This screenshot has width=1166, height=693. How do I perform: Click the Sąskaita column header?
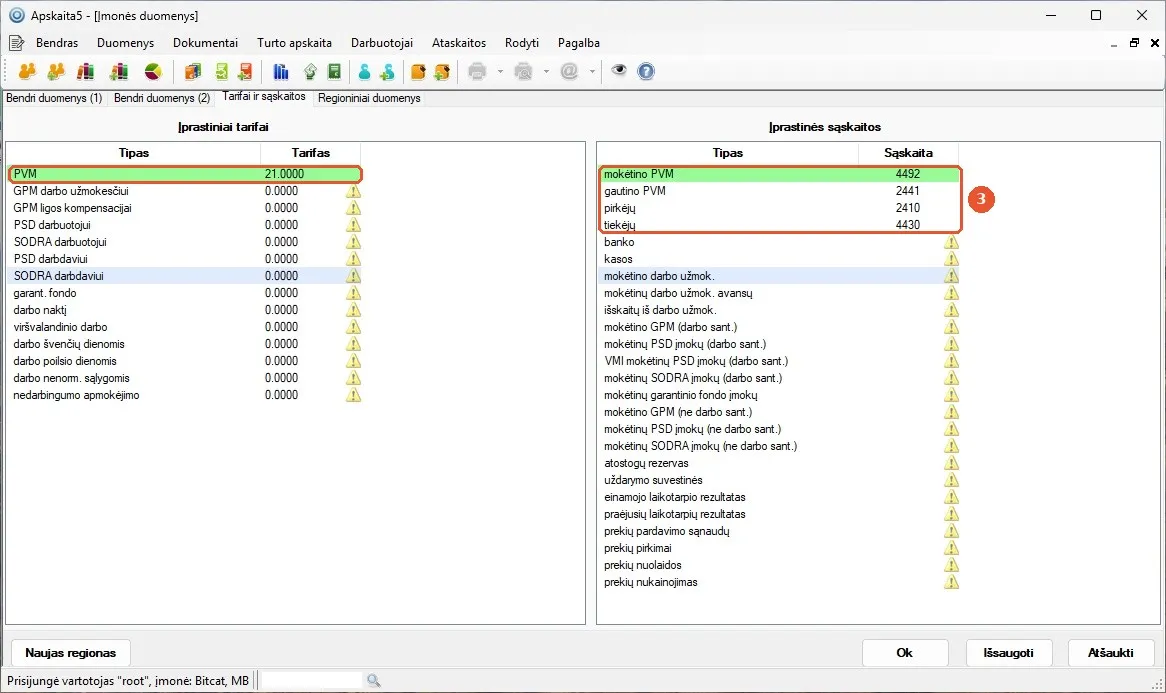(x=908, y=153)
